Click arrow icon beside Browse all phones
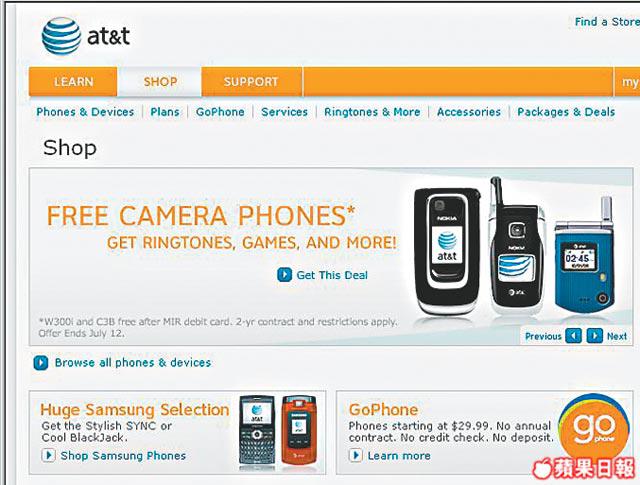The image size is (640, 485). coord(41,363)
